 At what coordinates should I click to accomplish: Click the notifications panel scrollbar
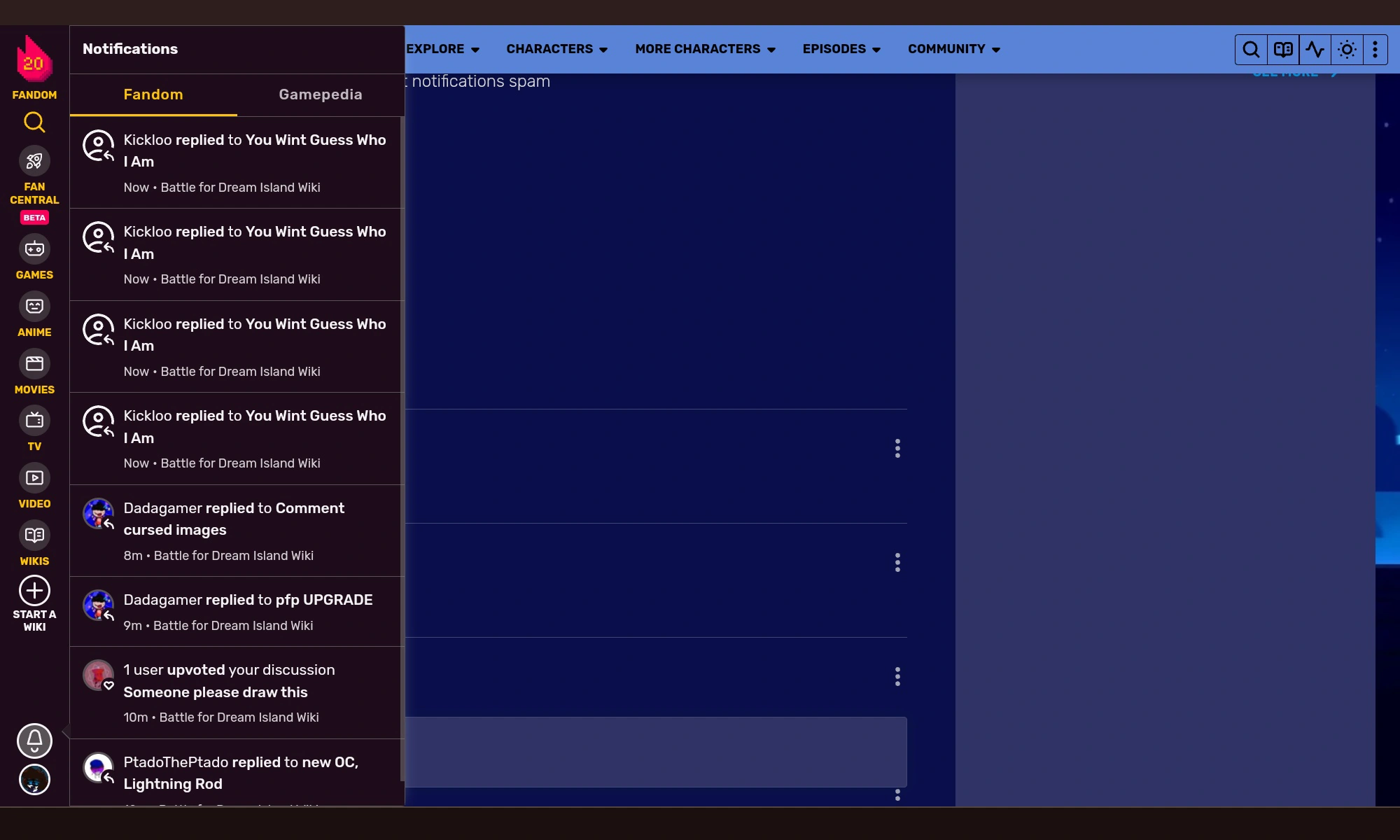[402, 448]
